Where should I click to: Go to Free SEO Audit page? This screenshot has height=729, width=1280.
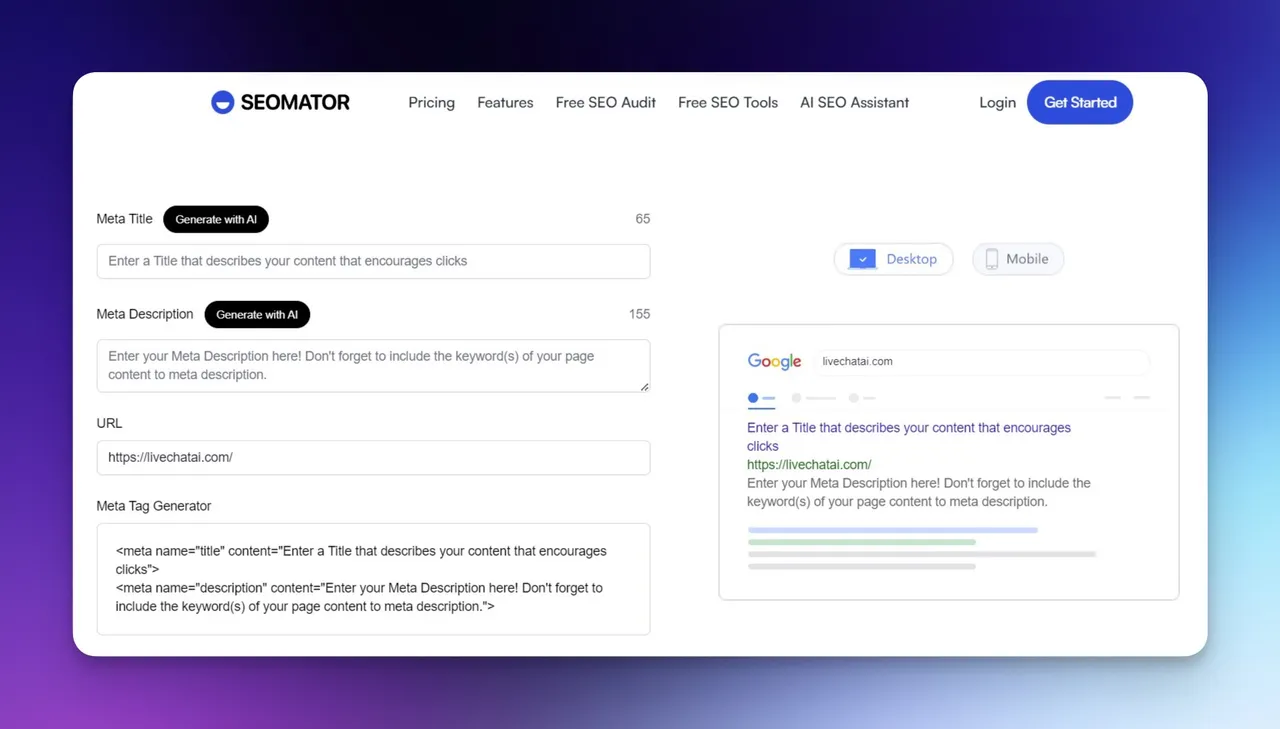[606, 102]
